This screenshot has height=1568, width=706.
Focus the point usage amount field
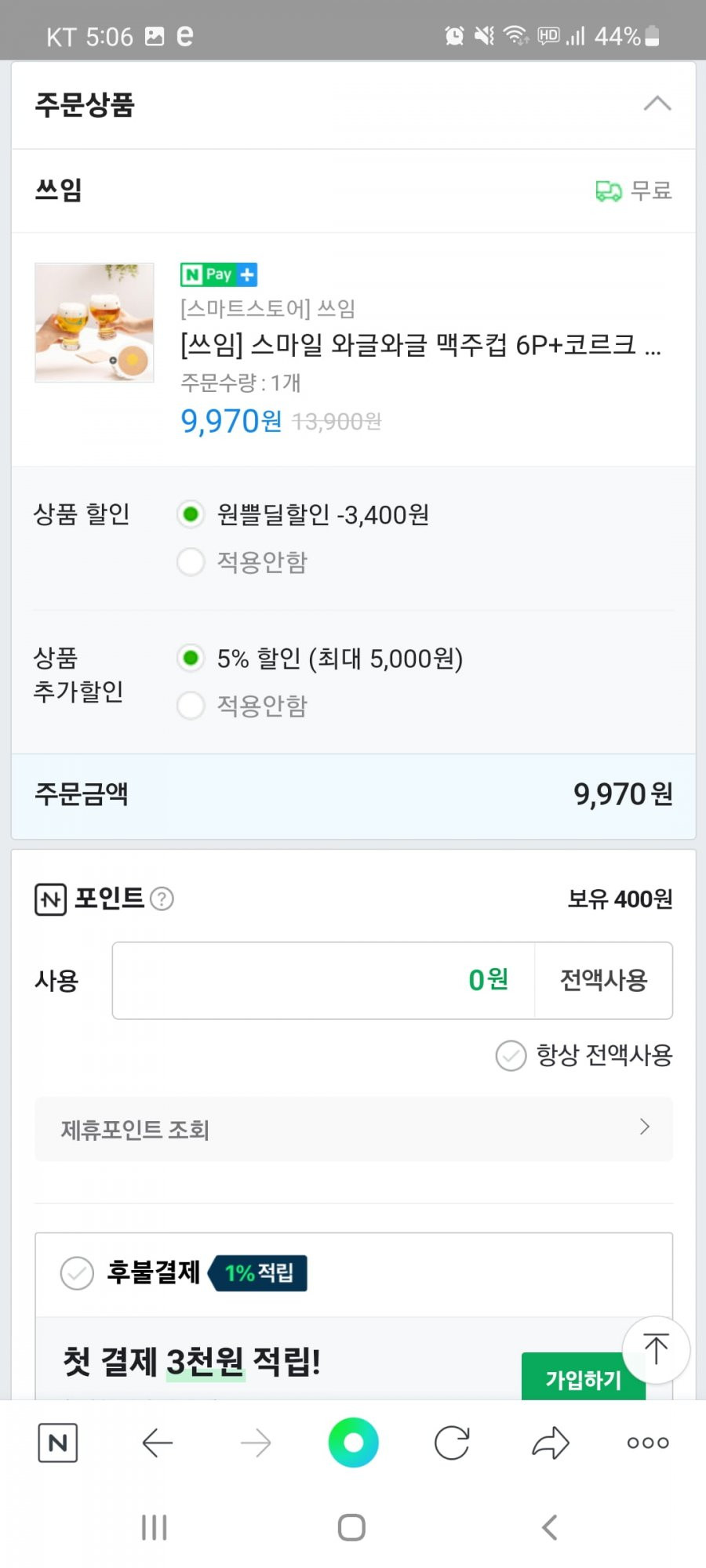tap(323, 980)
